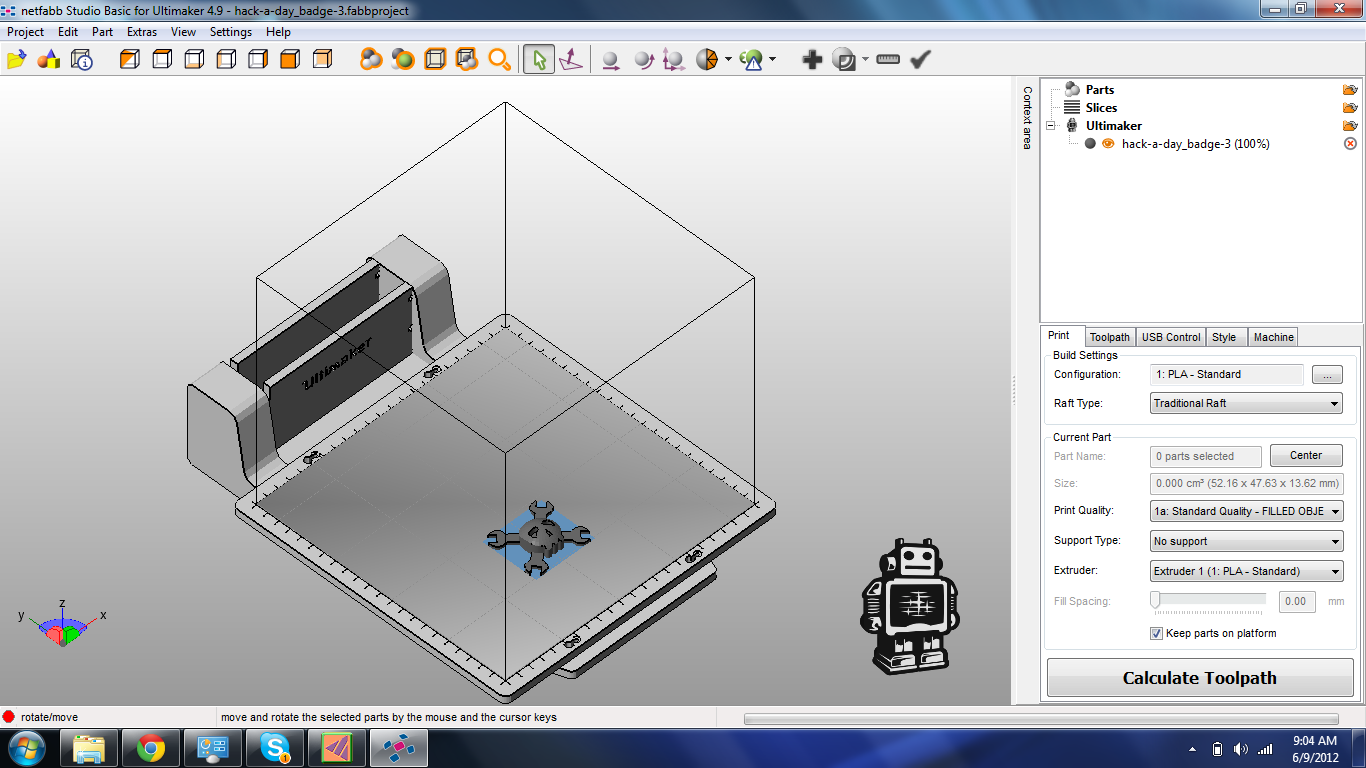Toggle visibility eye for hack-a-day_badge-3
The height and width of the screenshot is (768, 1366).
click(1108, 144)
